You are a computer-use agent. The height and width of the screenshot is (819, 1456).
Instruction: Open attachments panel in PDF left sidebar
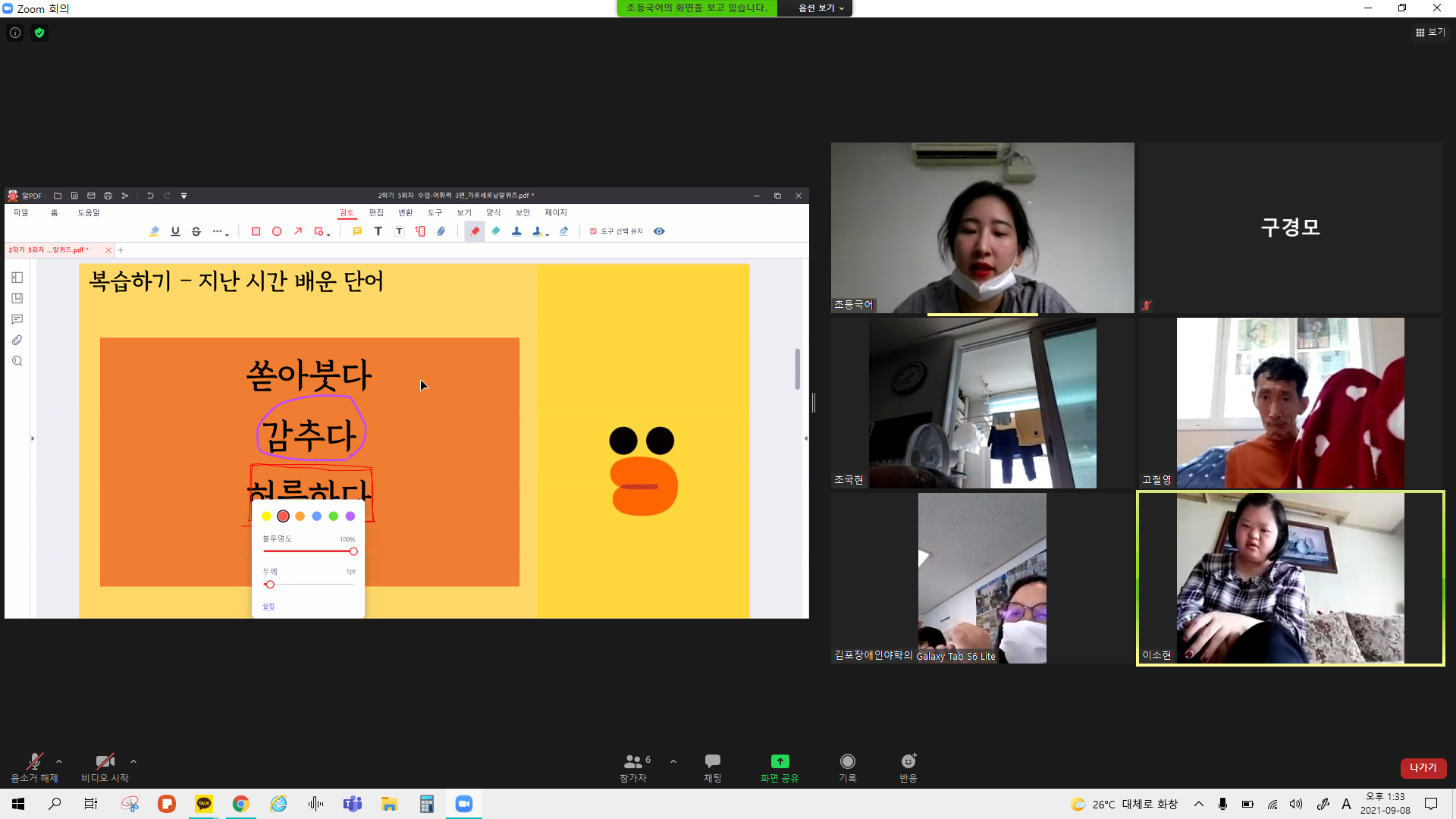(17, 340)
